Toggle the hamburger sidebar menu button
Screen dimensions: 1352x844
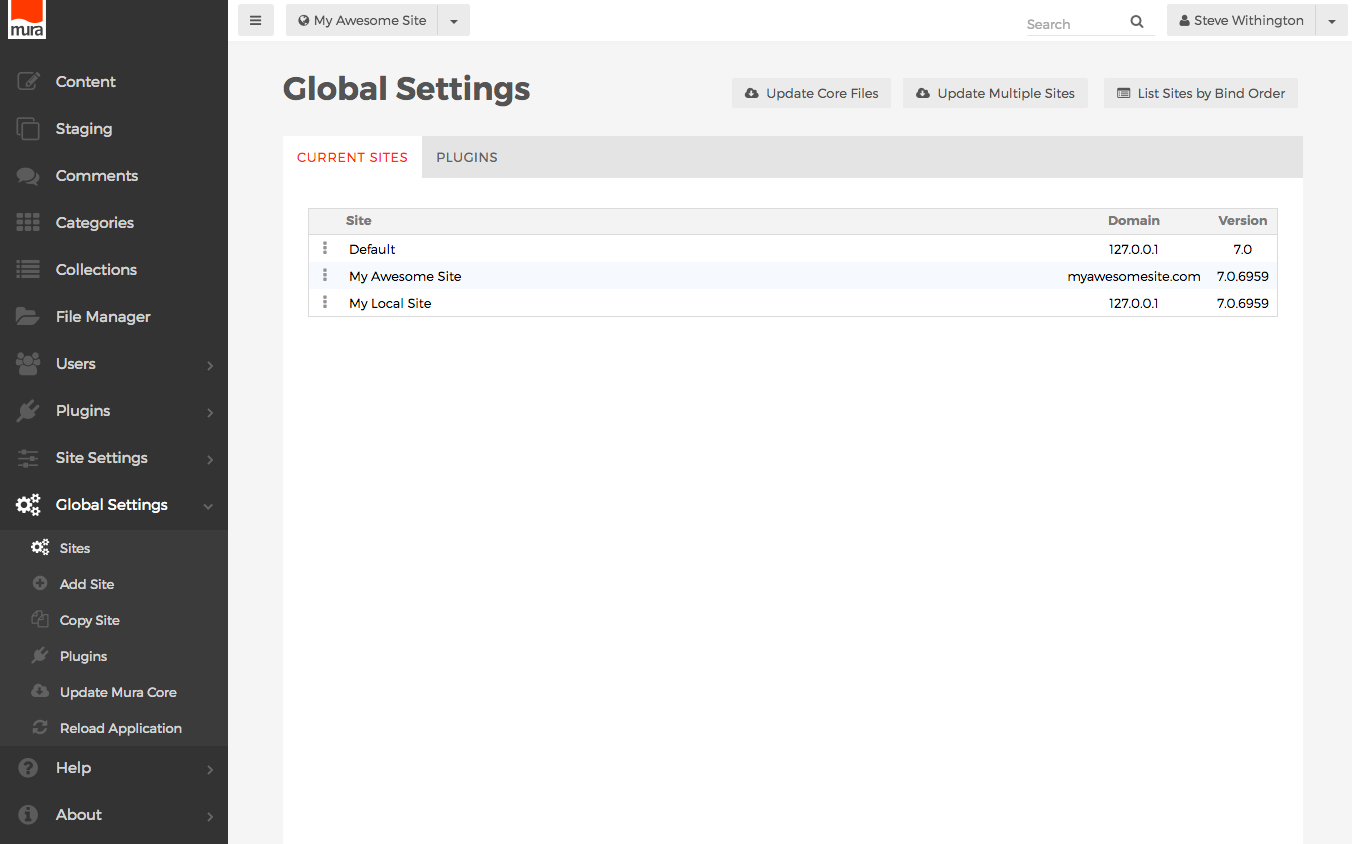[x=256, y=20]
